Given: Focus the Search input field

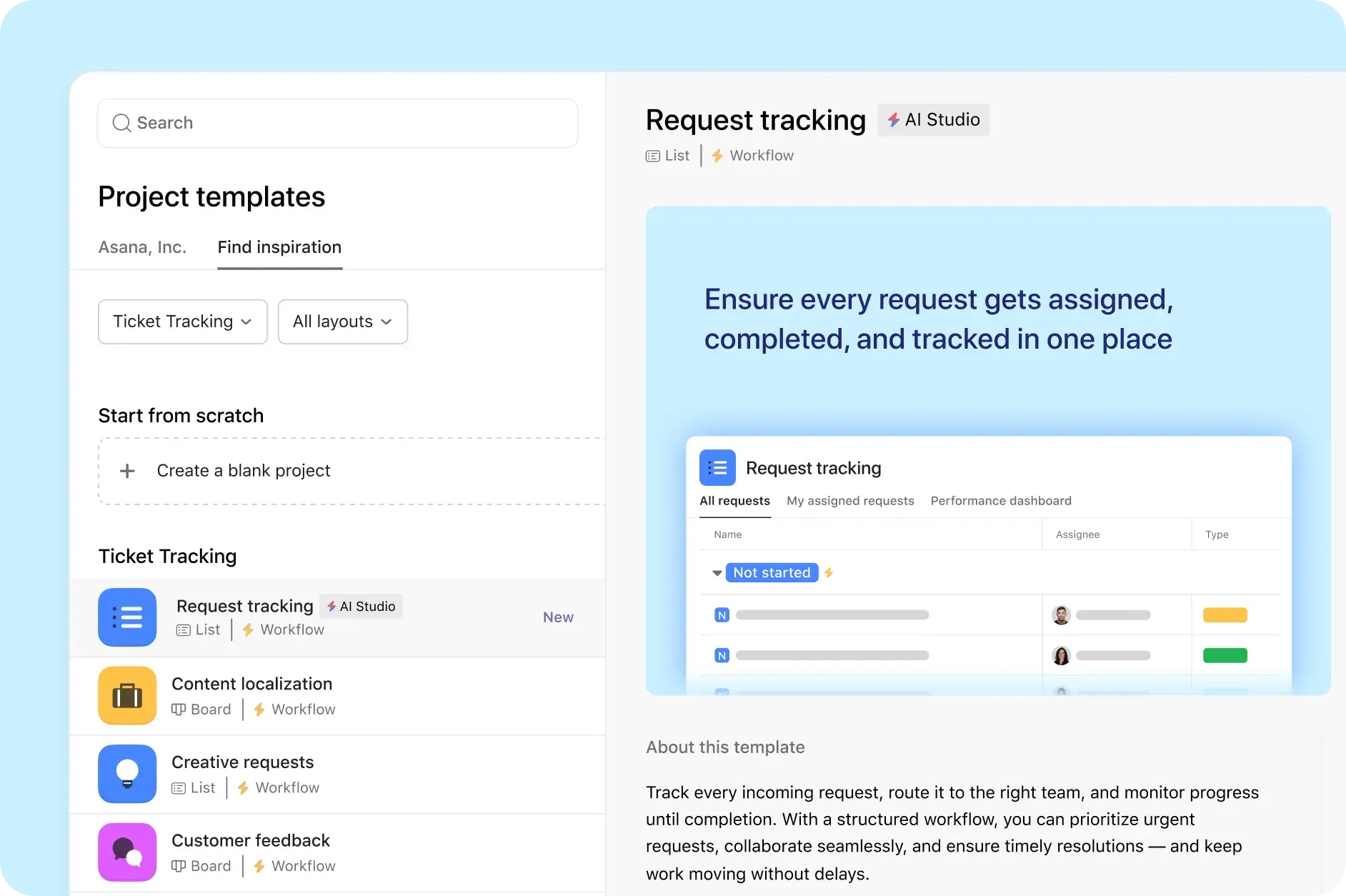Looking at the screenshot, I should 337,123.
